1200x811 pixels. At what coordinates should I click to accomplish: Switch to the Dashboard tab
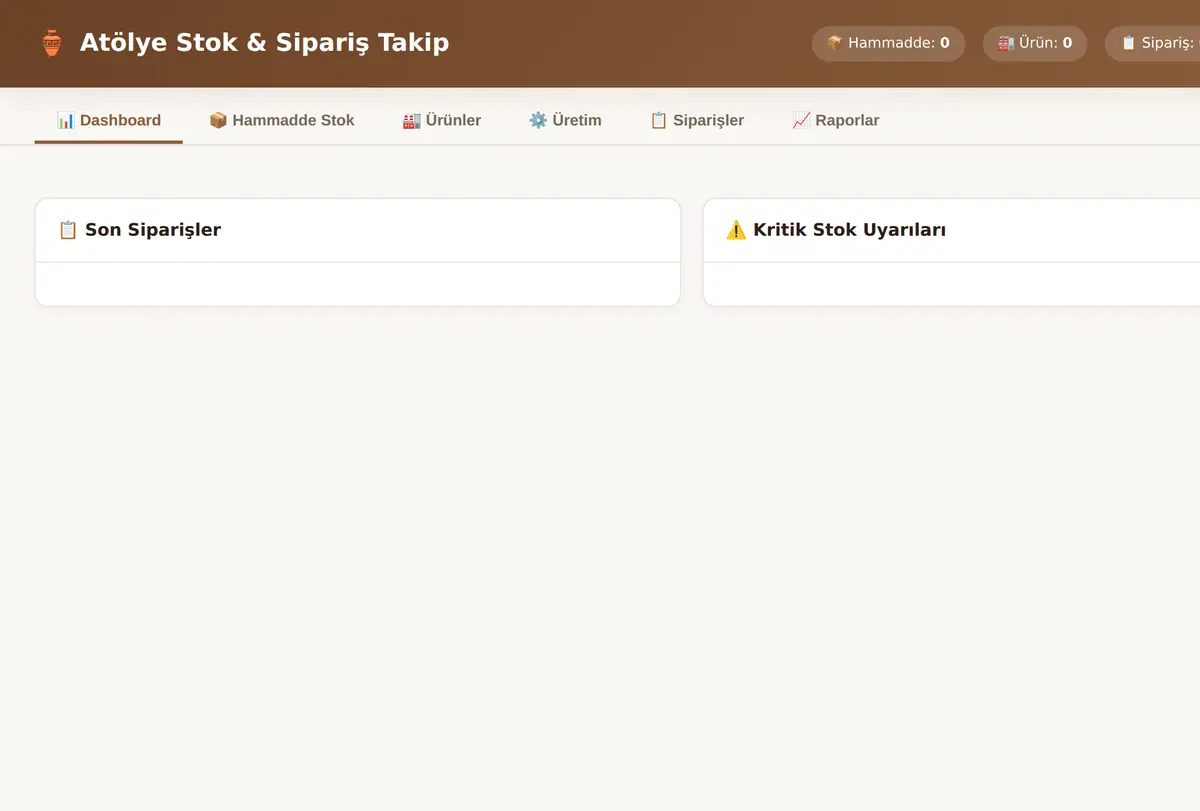tap(109, 120)
